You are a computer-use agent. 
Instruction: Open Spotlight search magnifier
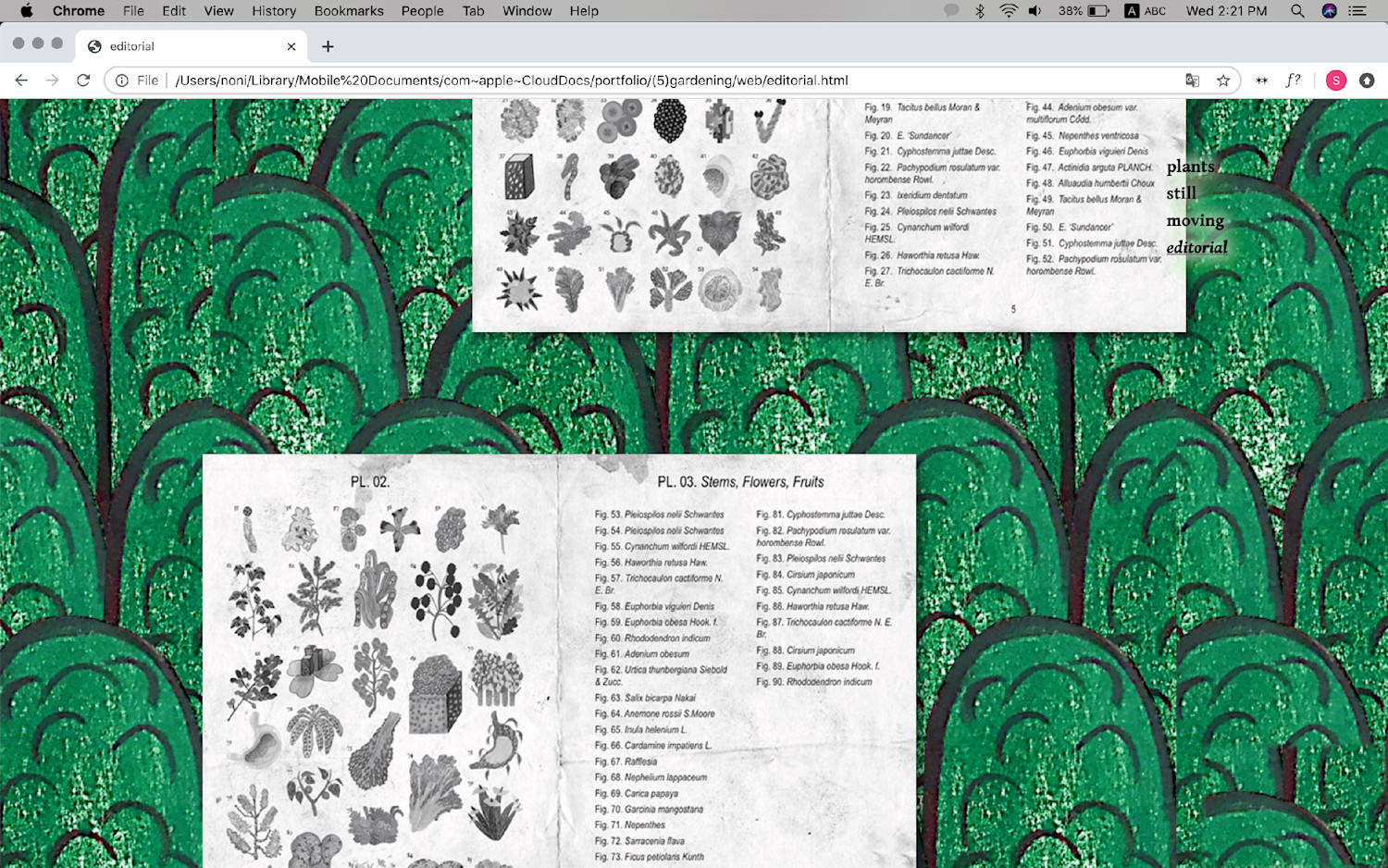coord(1297,11)
